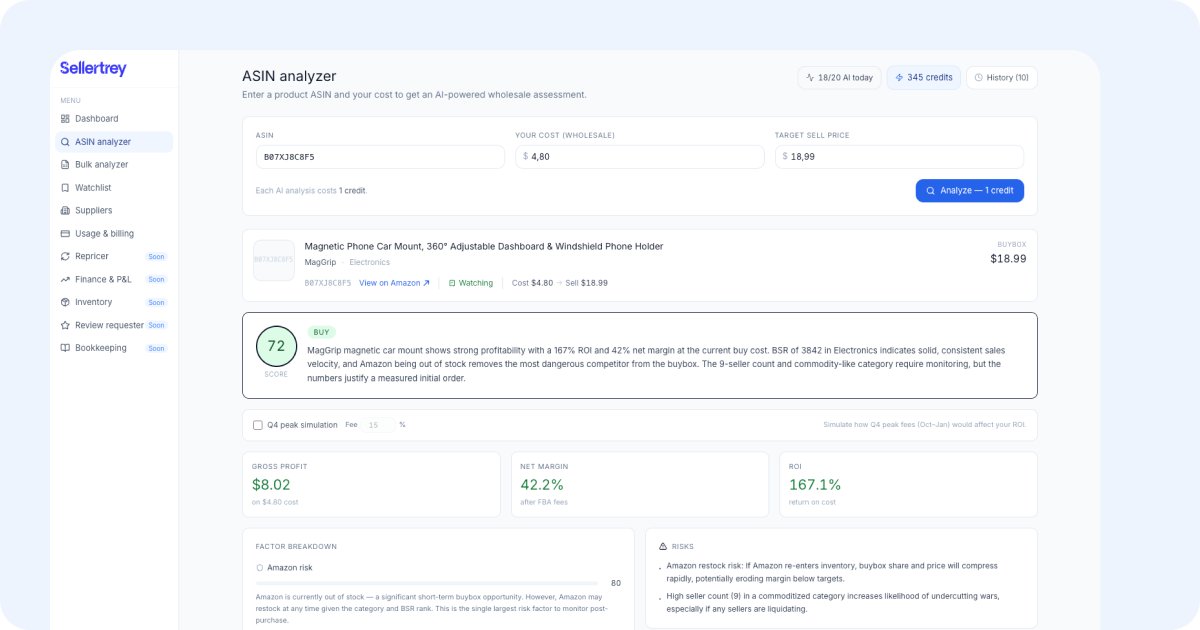Select the Review requester star icon
This screenshot has width=1200, height=630.
[65, 326]
